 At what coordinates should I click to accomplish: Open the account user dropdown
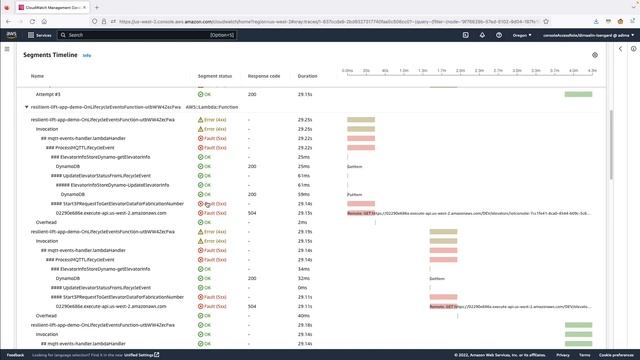point(588,36)
